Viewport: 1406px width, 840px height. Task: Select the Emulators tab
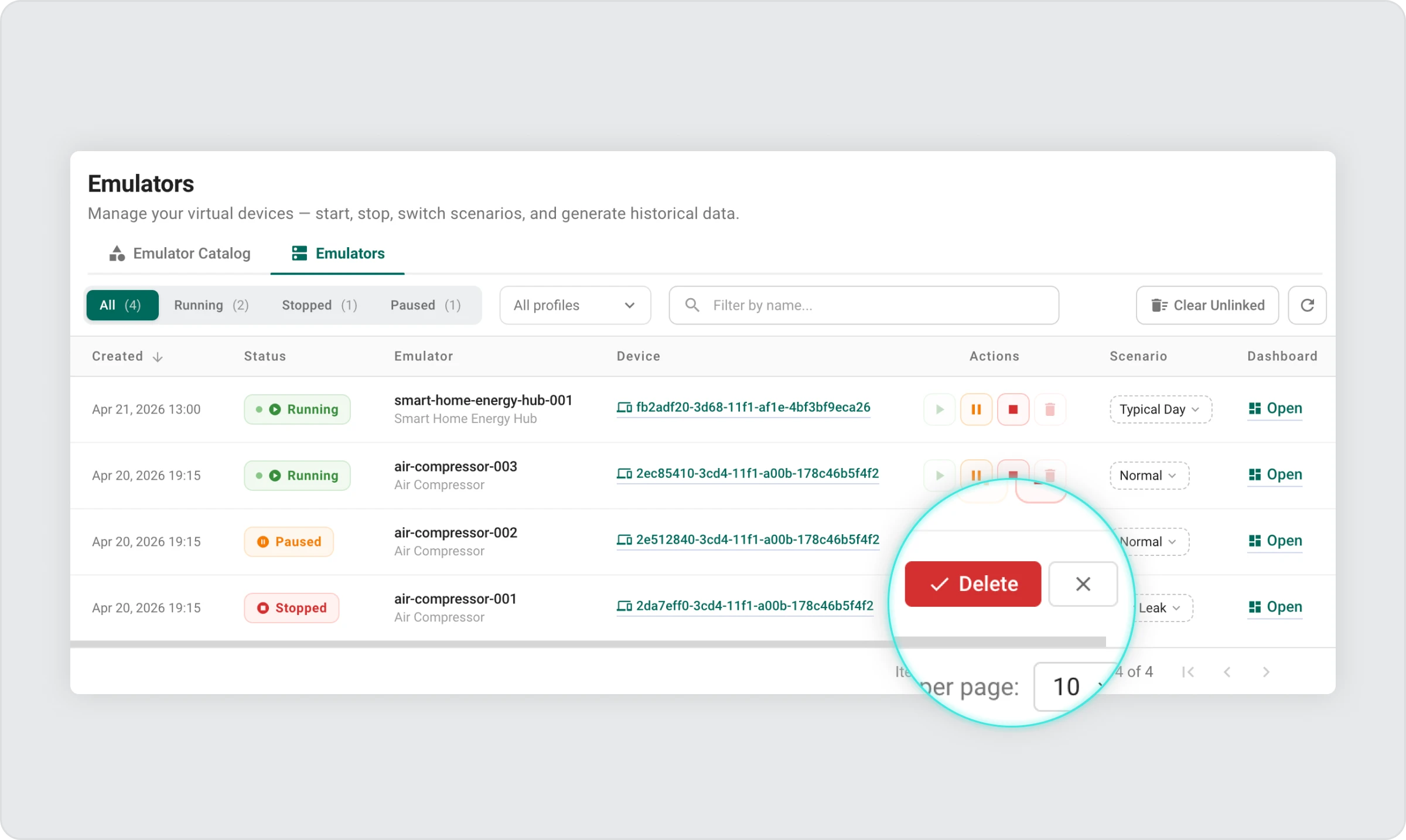click(x=338, y=254)
